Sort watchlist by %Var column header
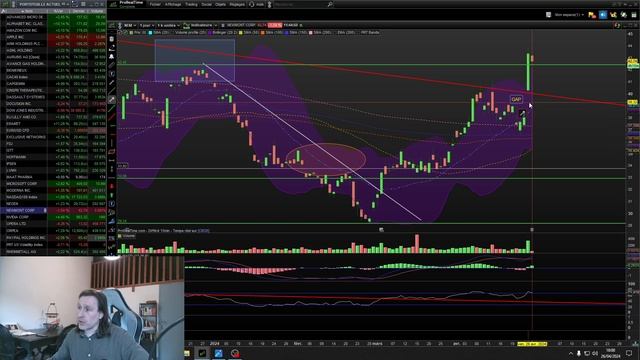Viewport: 640px width, 360px height. (58, 11)
